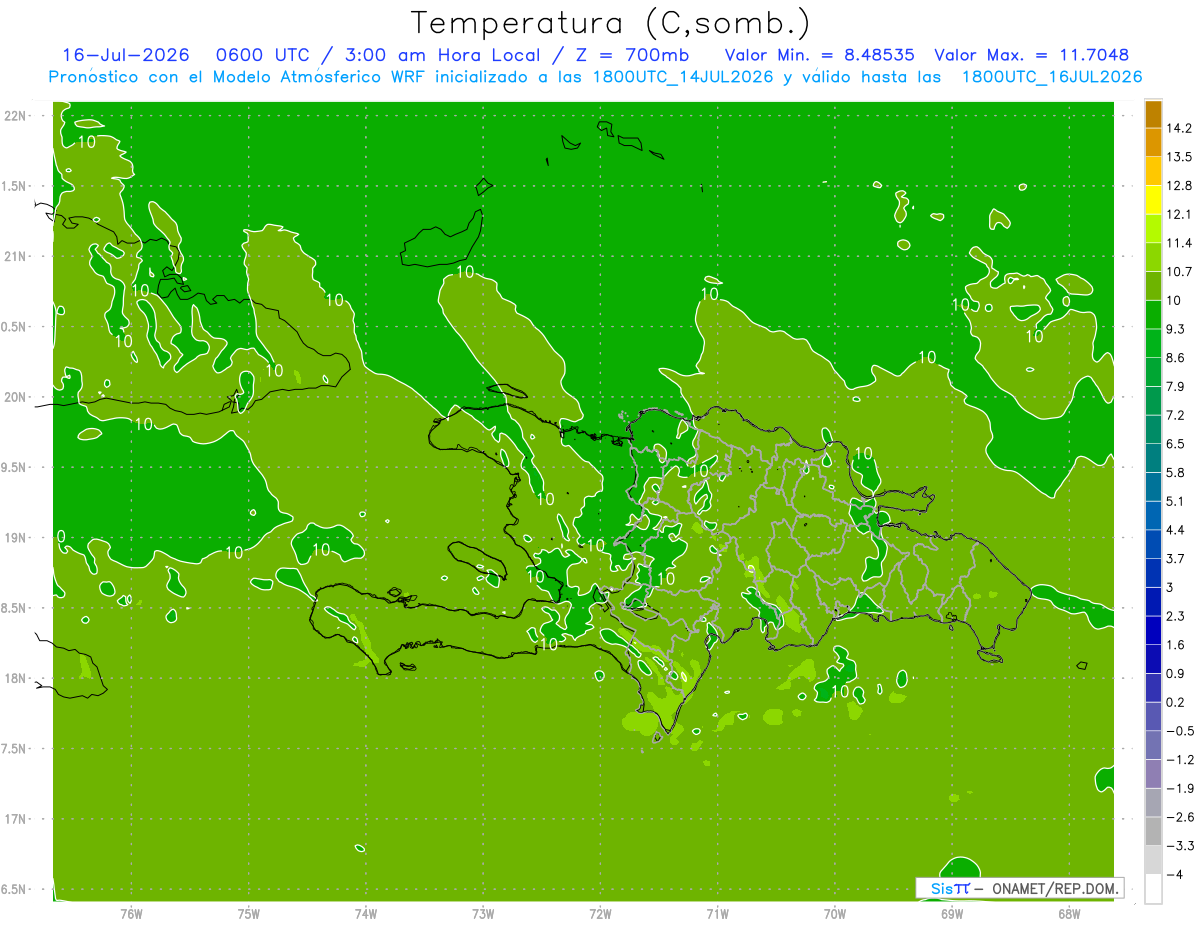Click the 'Valor Min. = 8.48535' value

(x=820, y=55)
